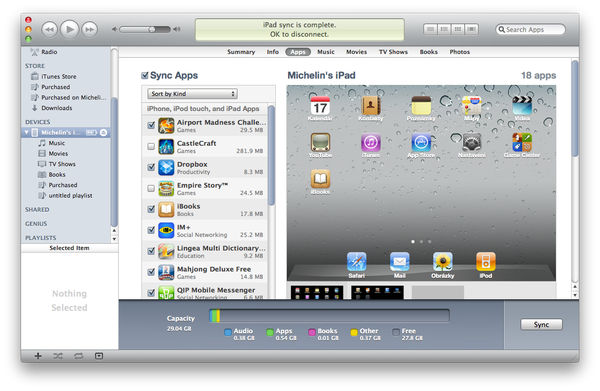Uncheck Airport Madness Challenge app
600x391 pixels.
[151, 125]
